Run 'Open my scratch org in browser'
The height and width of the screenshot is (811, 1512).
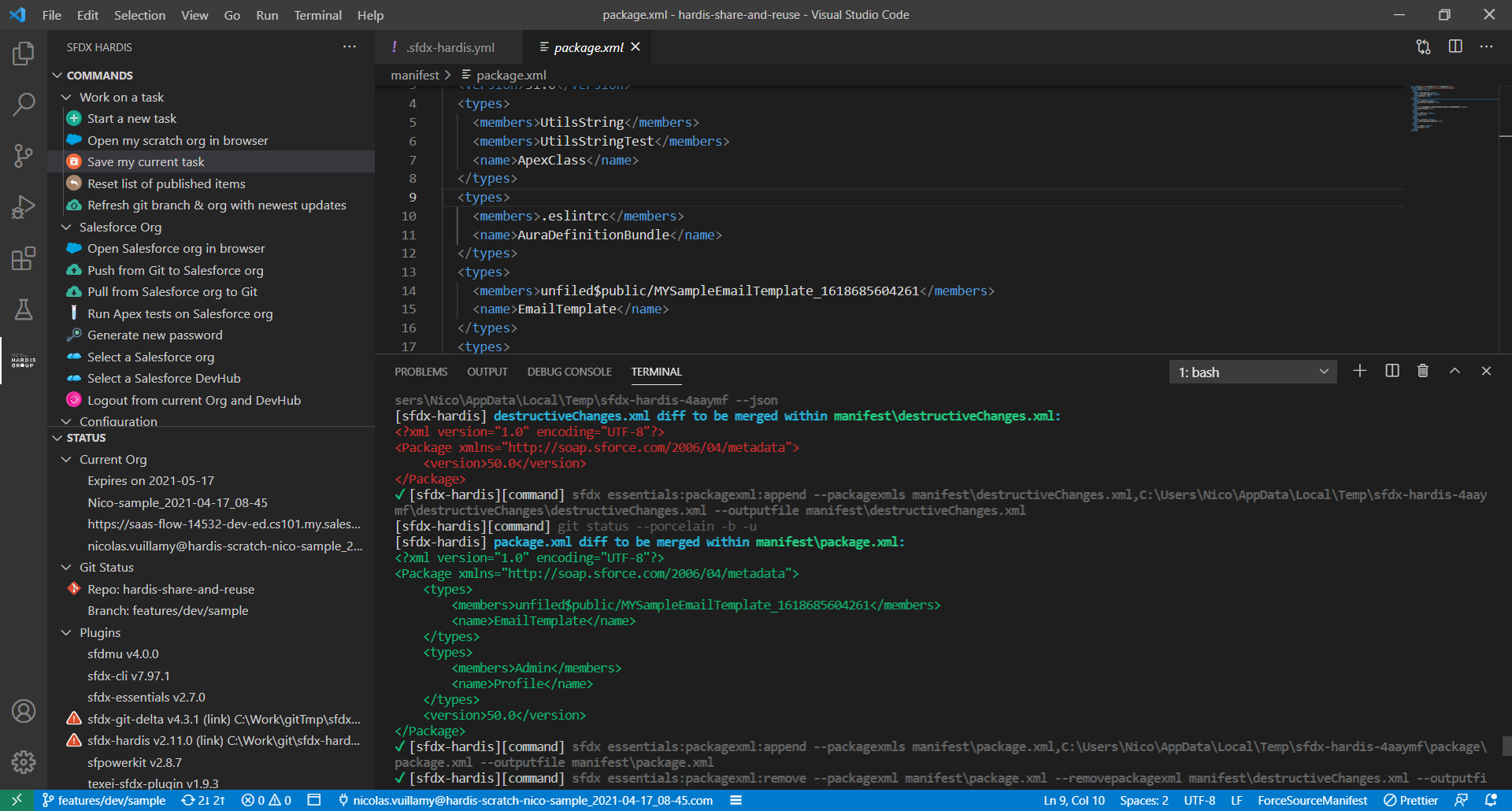click(x=211, y=140)
